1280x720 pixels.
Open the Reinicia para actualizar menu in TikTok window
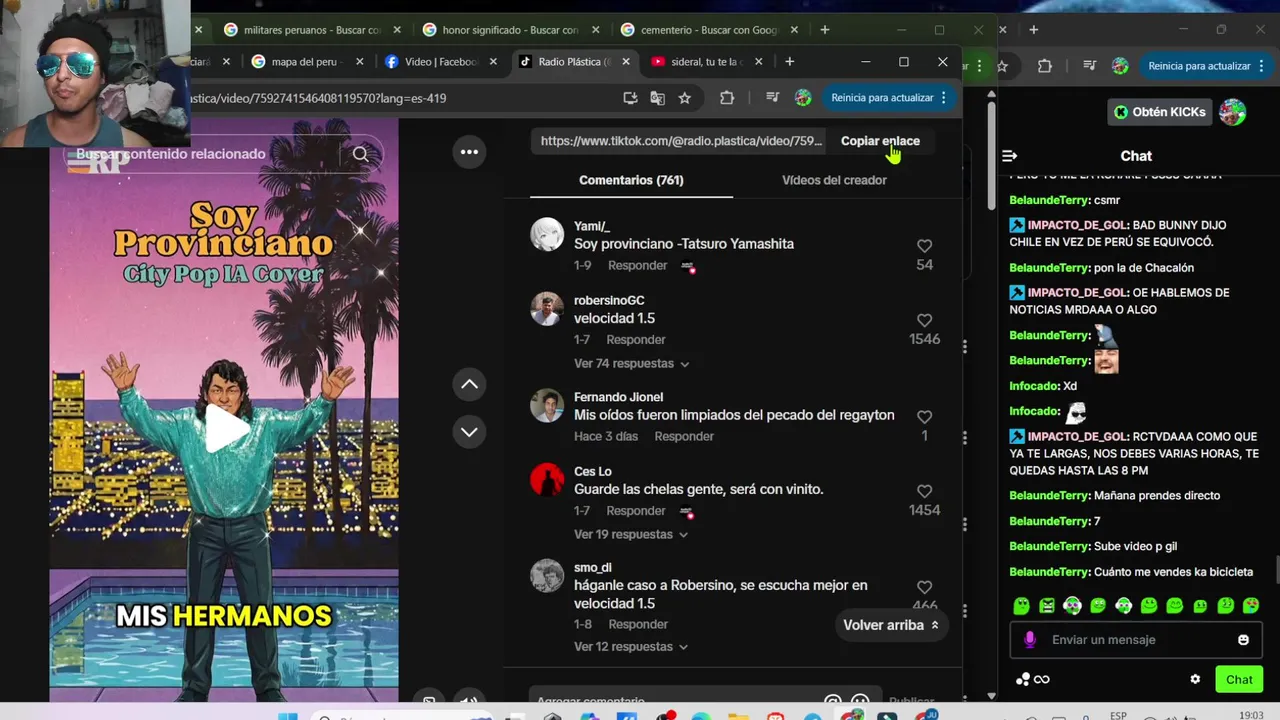click(x=888, y=98)
